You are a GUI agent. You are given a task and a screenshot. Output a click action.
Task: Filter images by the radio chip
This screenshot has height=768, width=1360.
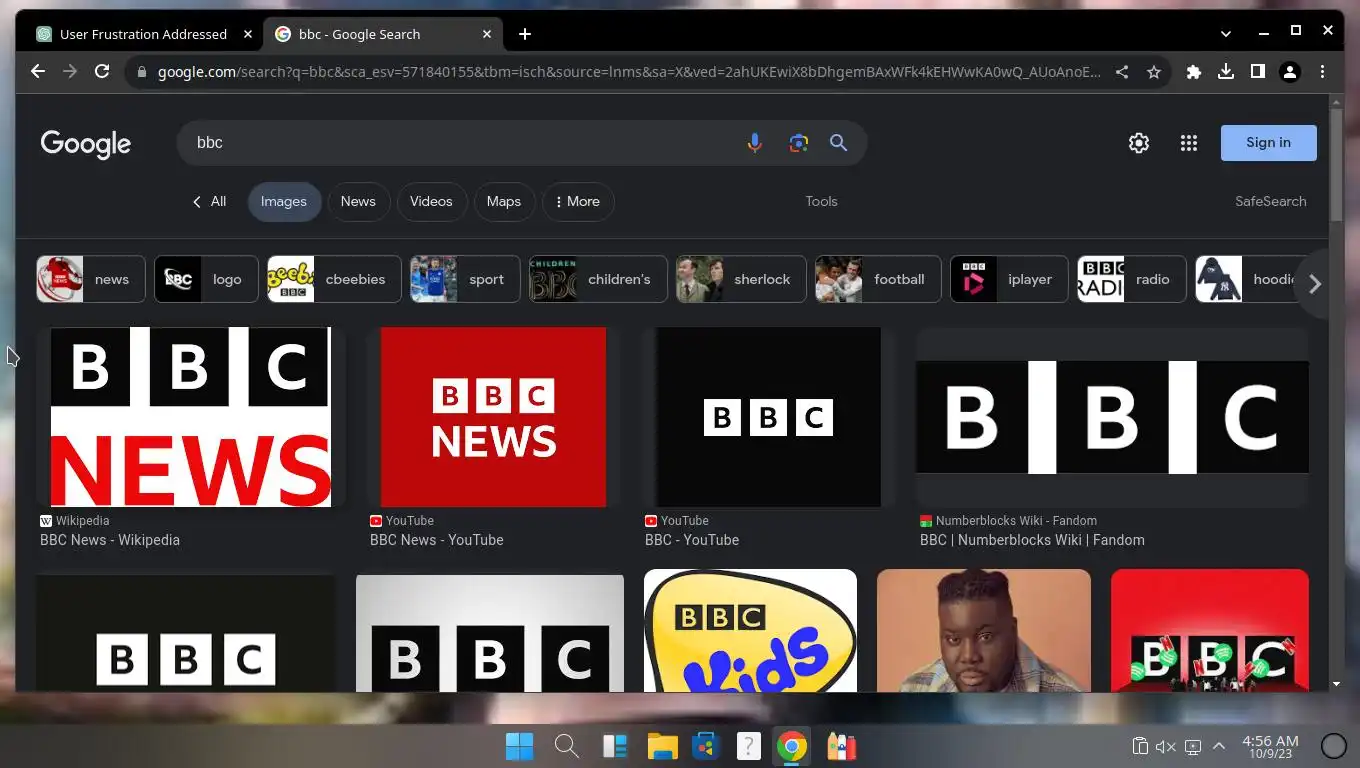coord(1131,279)
